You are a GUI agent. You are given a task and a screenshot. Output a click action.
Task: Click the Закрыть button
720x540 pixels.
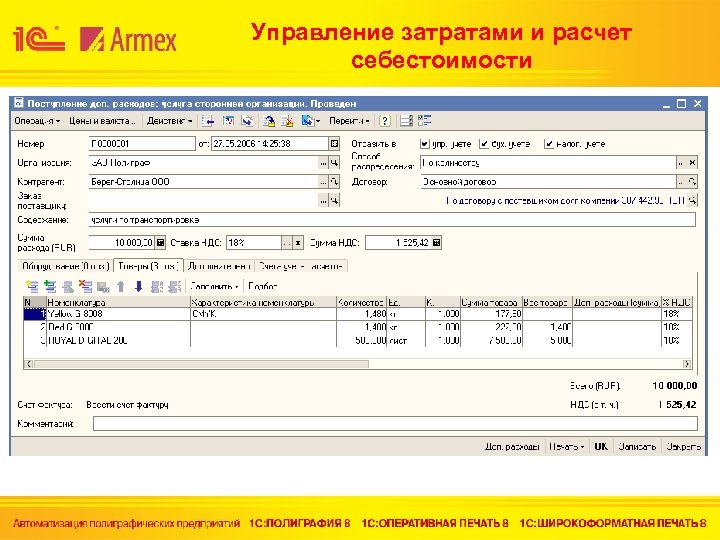click(x=683, y=446)
